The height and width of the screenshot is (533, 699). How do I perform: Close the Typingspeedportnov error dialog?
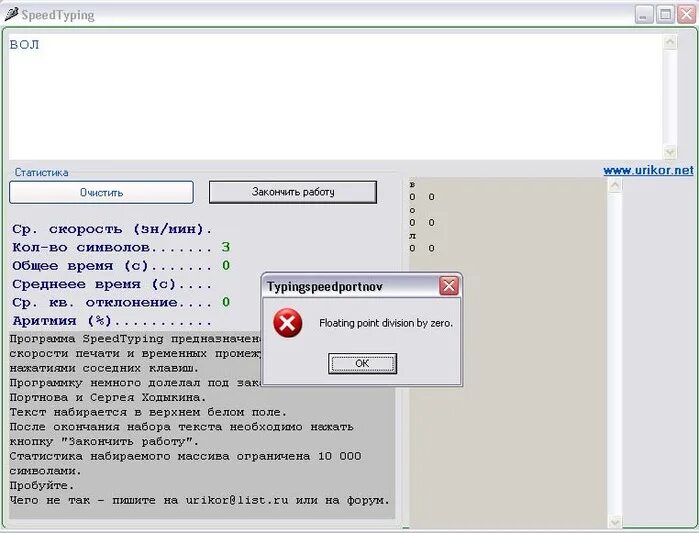tap(448, 286)
